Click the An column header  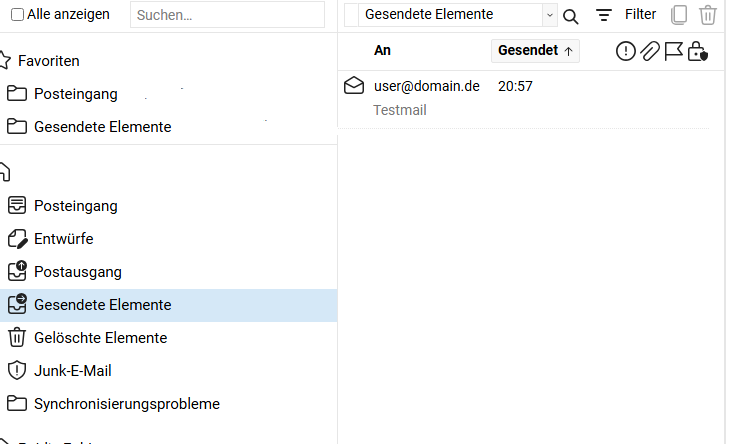click(x=382, y=51)
